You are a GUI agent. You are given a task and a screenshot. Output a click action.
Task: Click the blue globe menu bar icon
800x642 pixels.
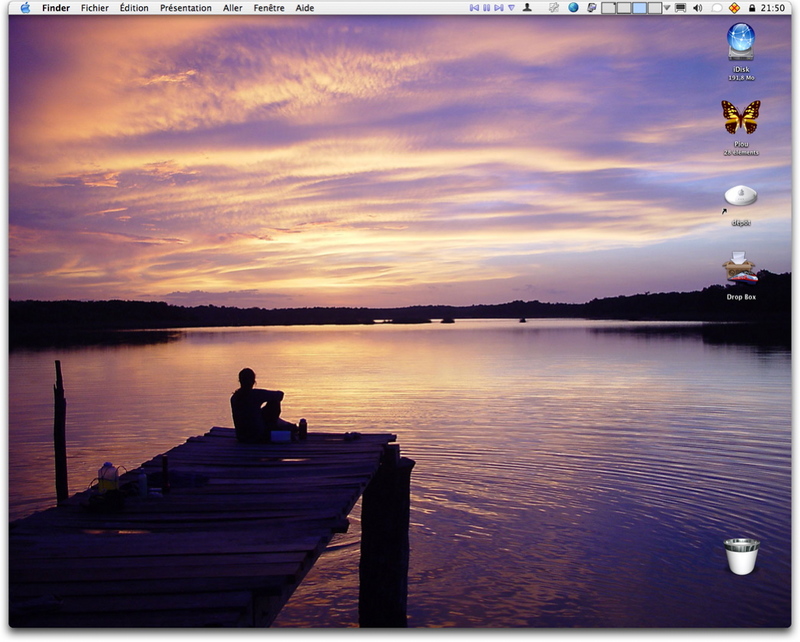point(574,8)
